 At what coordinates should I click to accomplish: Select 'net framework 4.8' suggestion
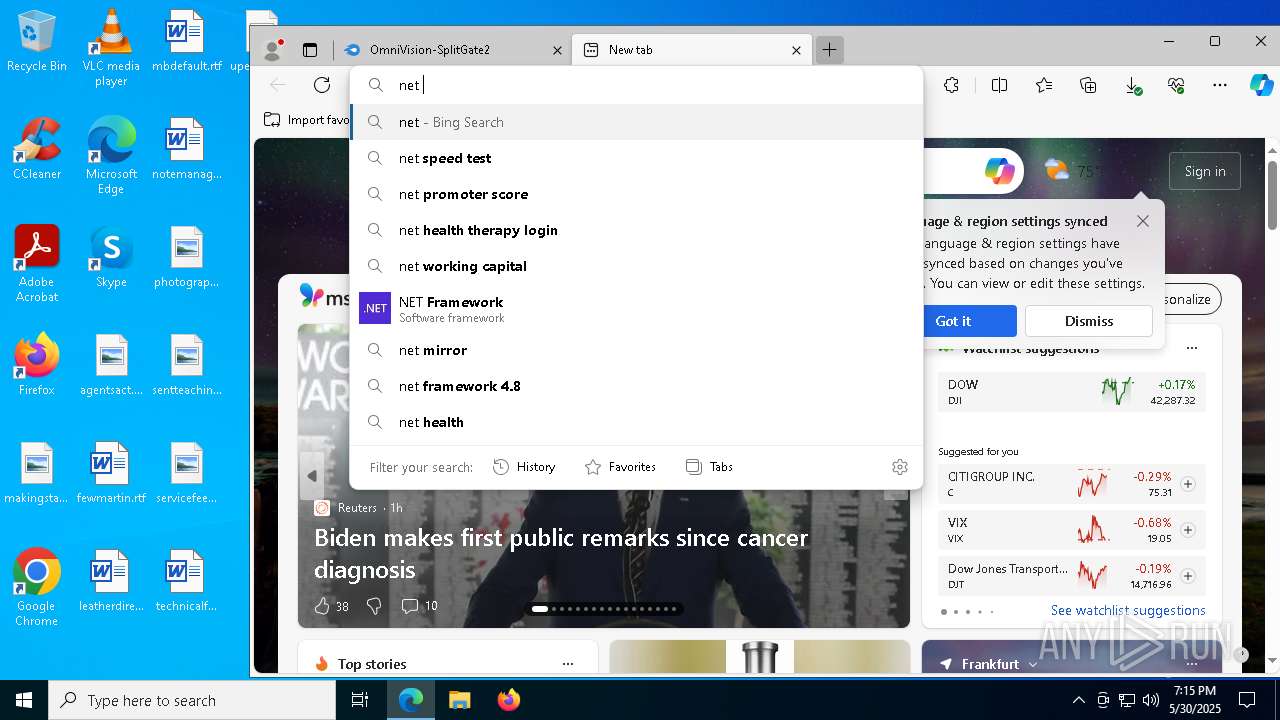636,386
